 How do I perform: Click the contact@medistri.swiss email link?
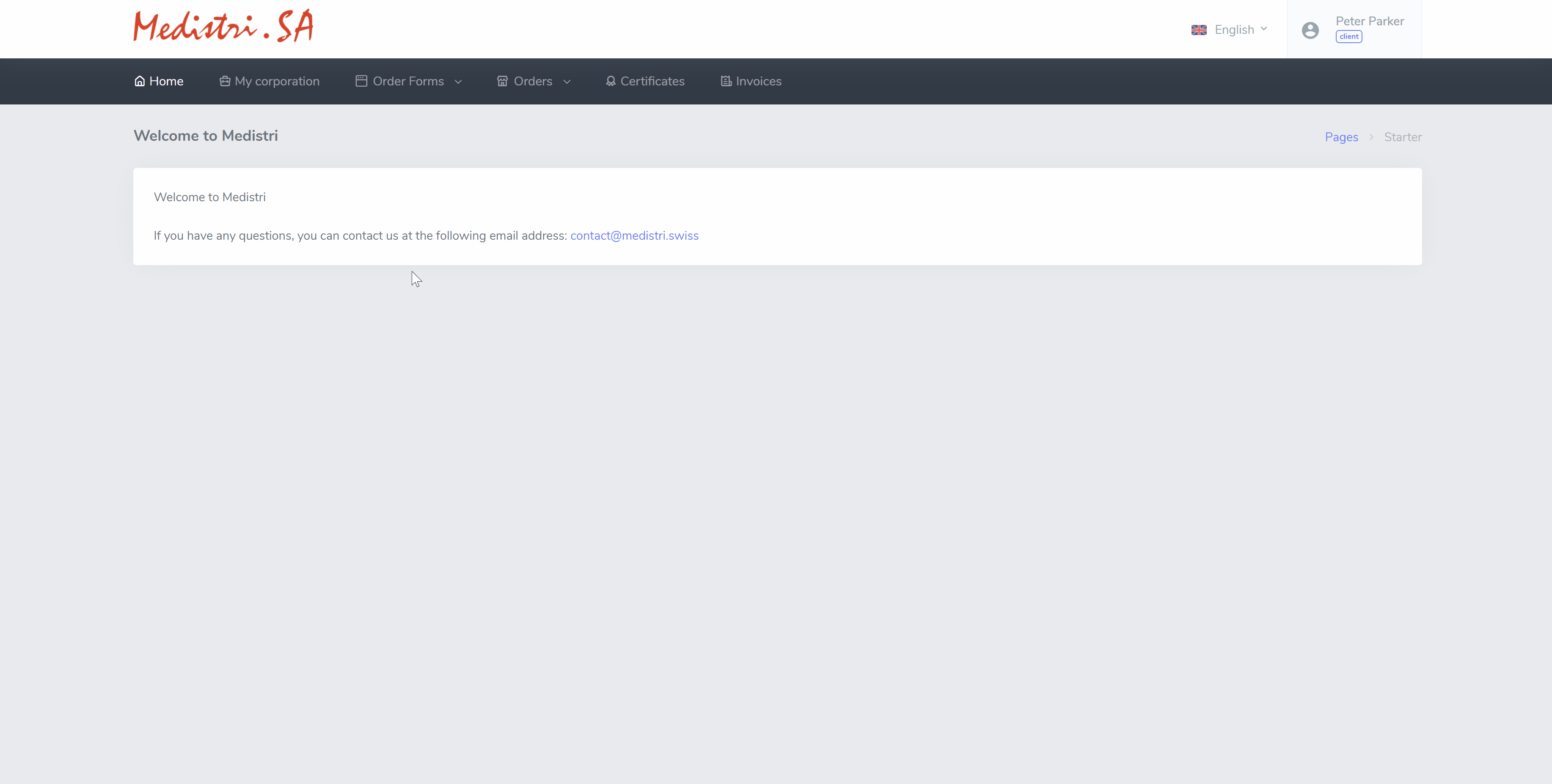(634, 236)
